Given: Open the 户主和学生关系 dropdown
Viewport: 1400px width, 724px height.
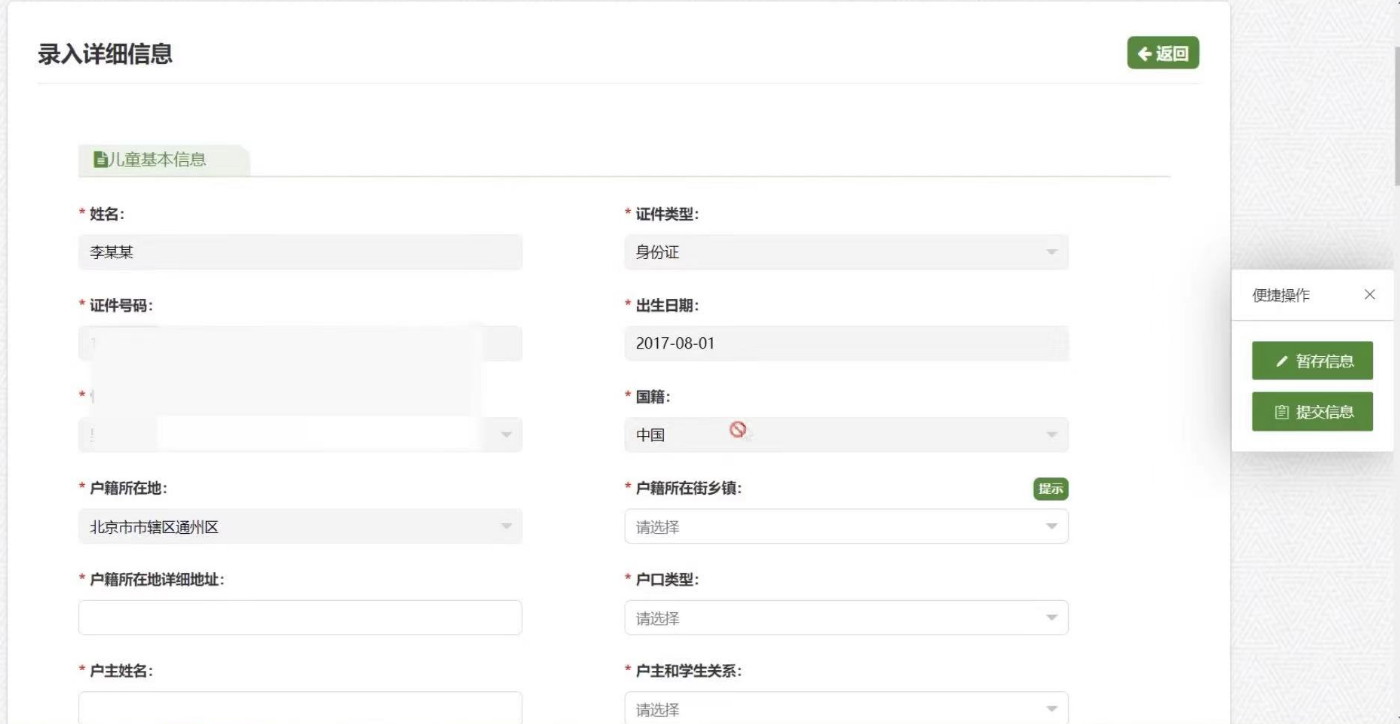Looking at the screenshot, I should click(845, 708).
